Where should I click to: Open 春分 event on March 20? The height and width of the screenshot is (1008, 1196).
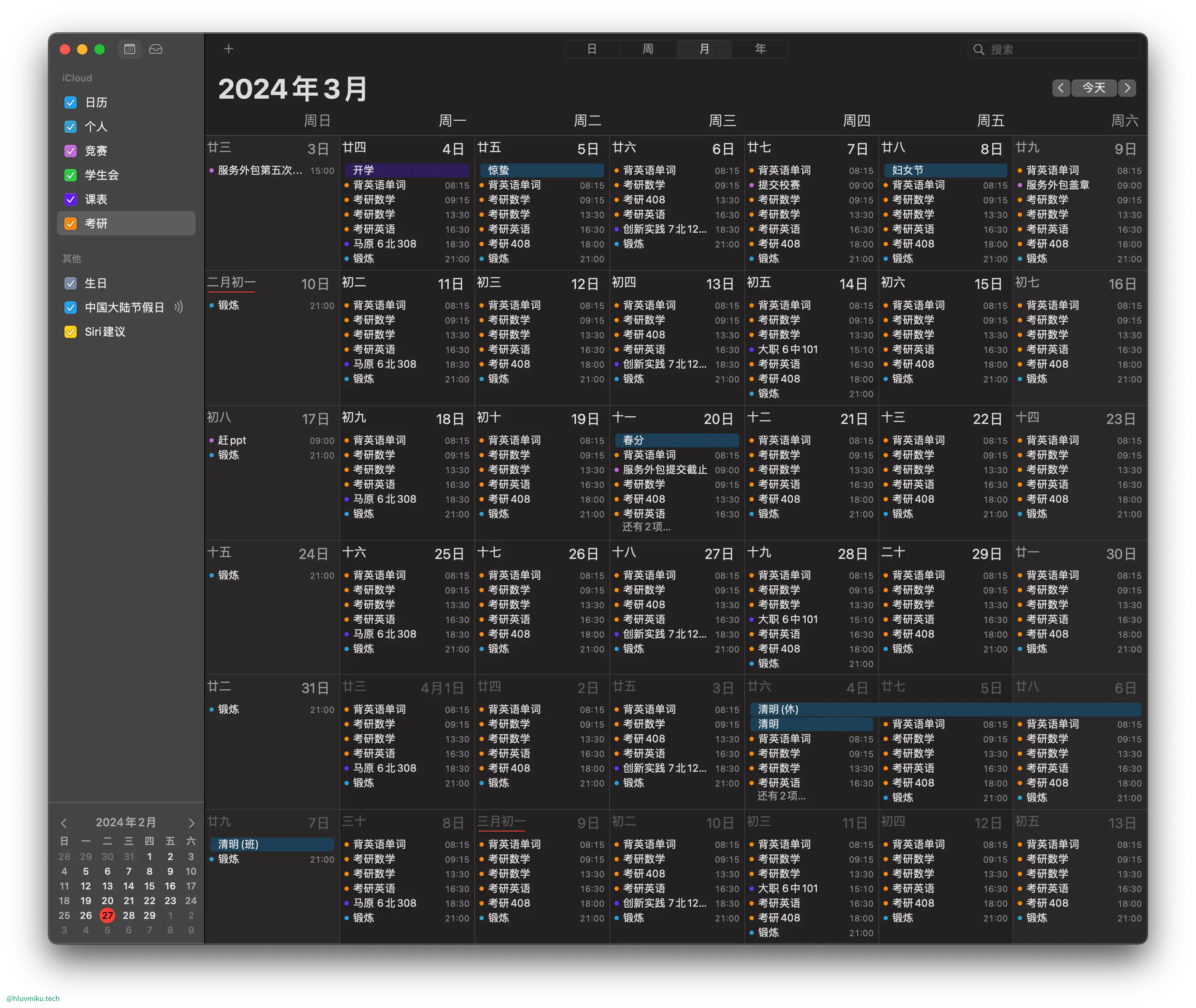[x=677, y=440]
